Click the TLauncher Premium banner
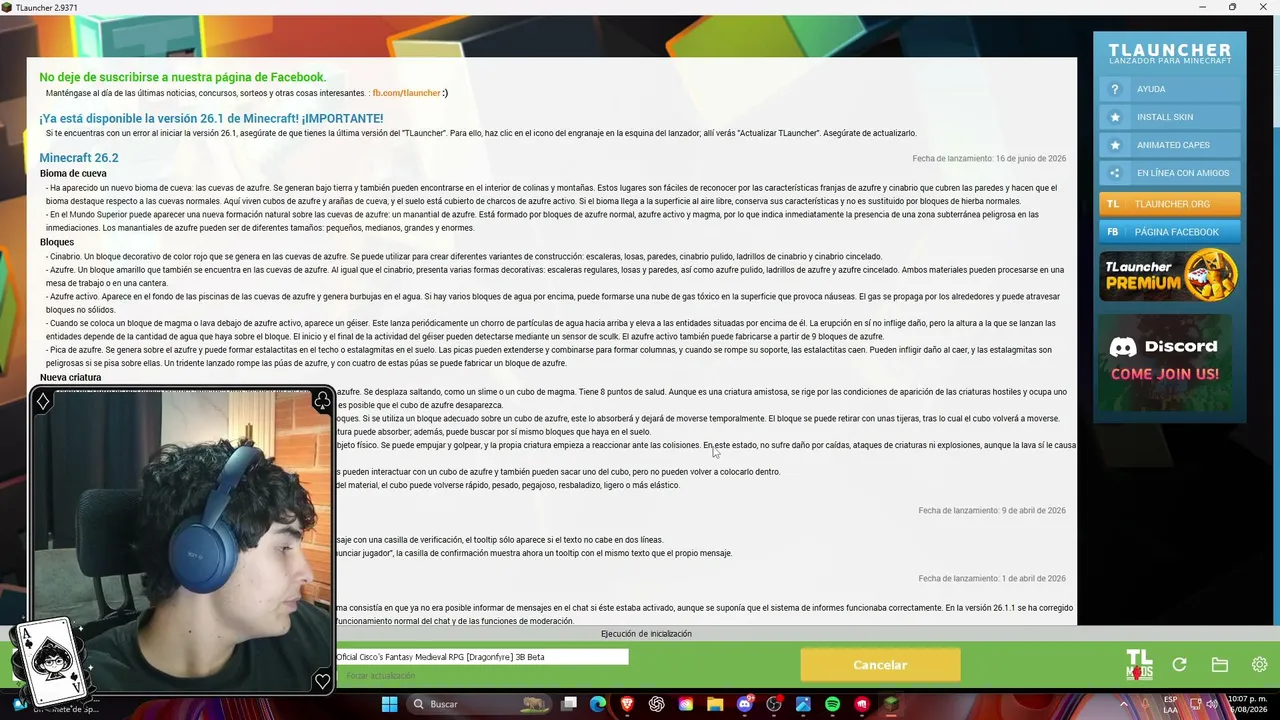Screen dimensions: 1280x720 [x=1169, y=276]
